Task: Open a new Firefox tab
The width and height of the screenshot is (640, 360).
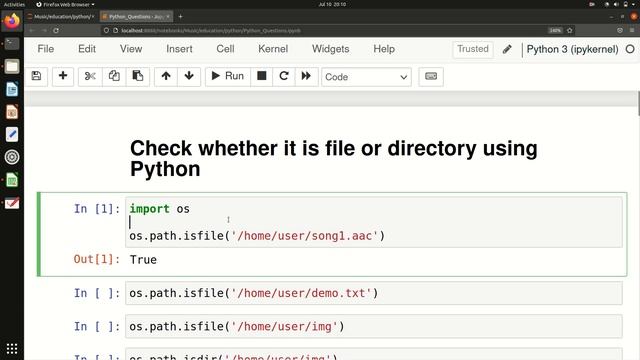Action: [180, 17]
